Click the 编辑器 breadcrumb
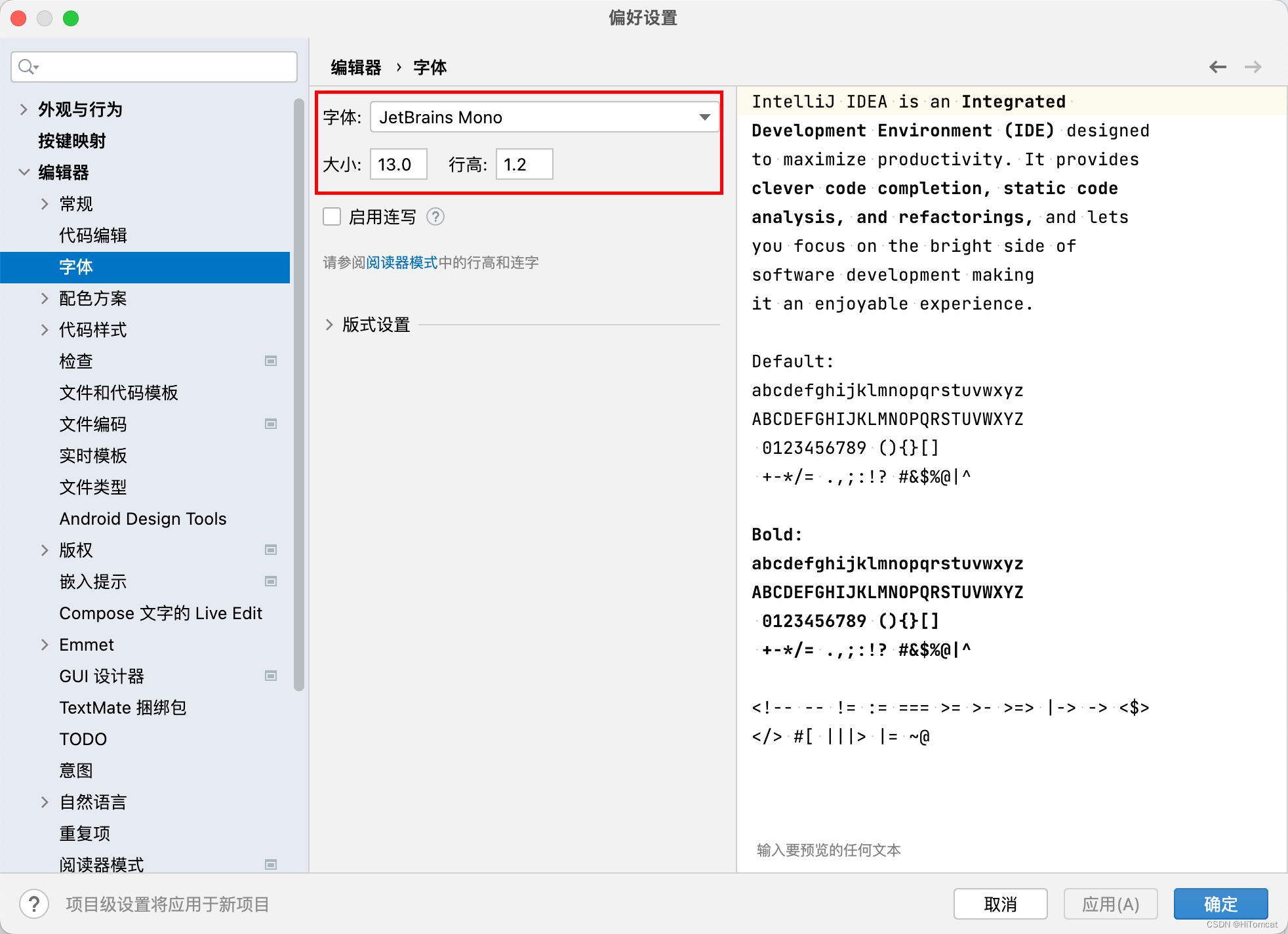The width and height of the screenshot is (1288, 934). (356, 68)
